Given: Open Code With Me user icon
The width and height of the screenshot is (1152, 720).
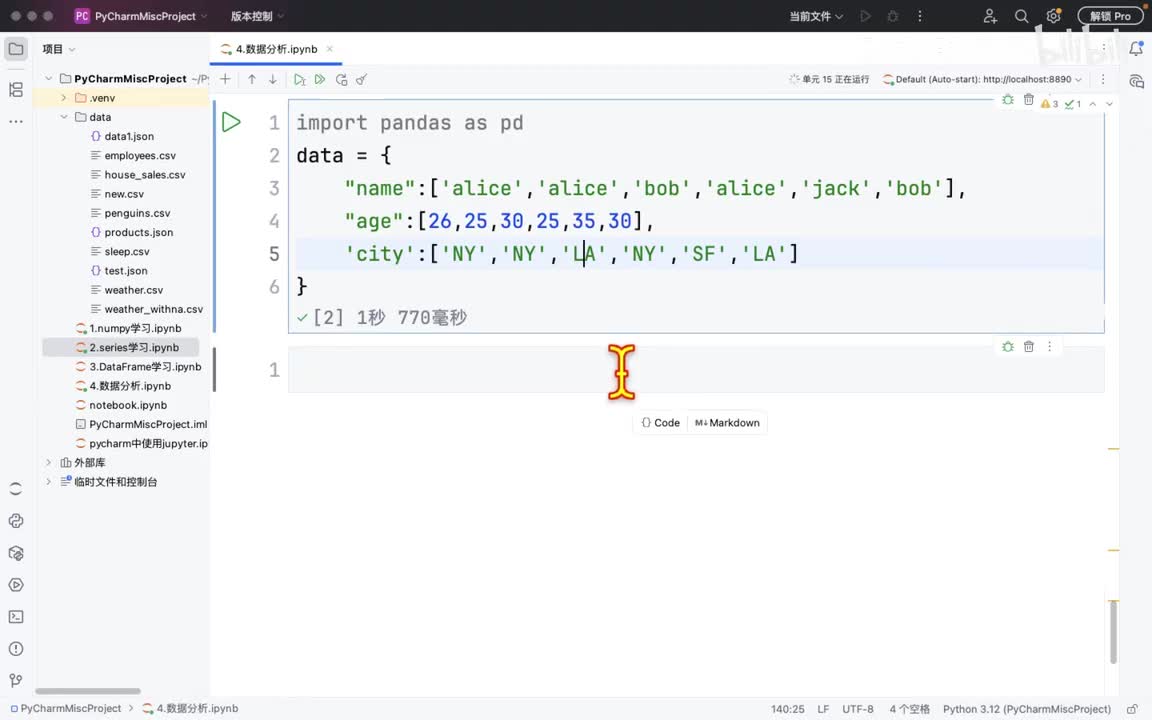Looking at the screenshot, I should click(x=990, y=16).
